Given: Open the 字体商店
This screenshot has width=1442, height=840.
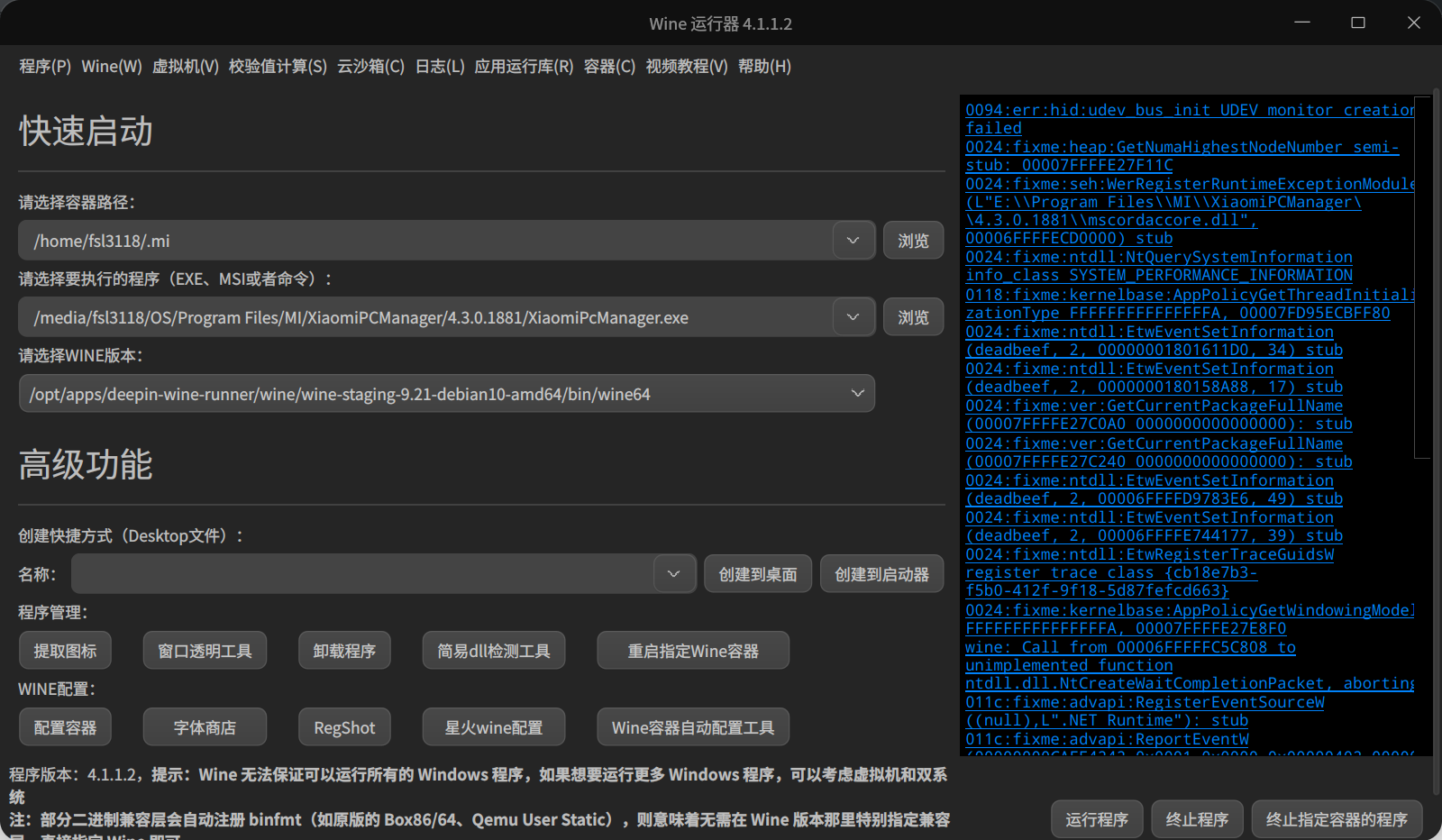Looking at the screenshot, I should coord(205,727).
